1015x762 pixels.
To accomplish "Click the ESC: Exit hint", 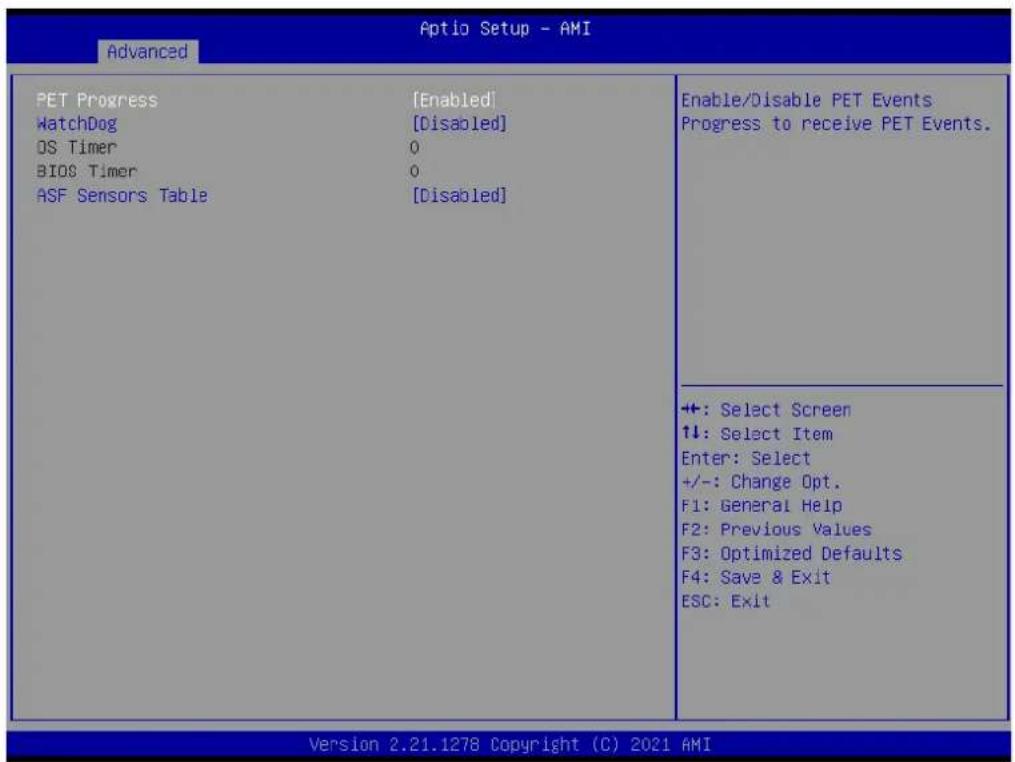I will point(726,601).
